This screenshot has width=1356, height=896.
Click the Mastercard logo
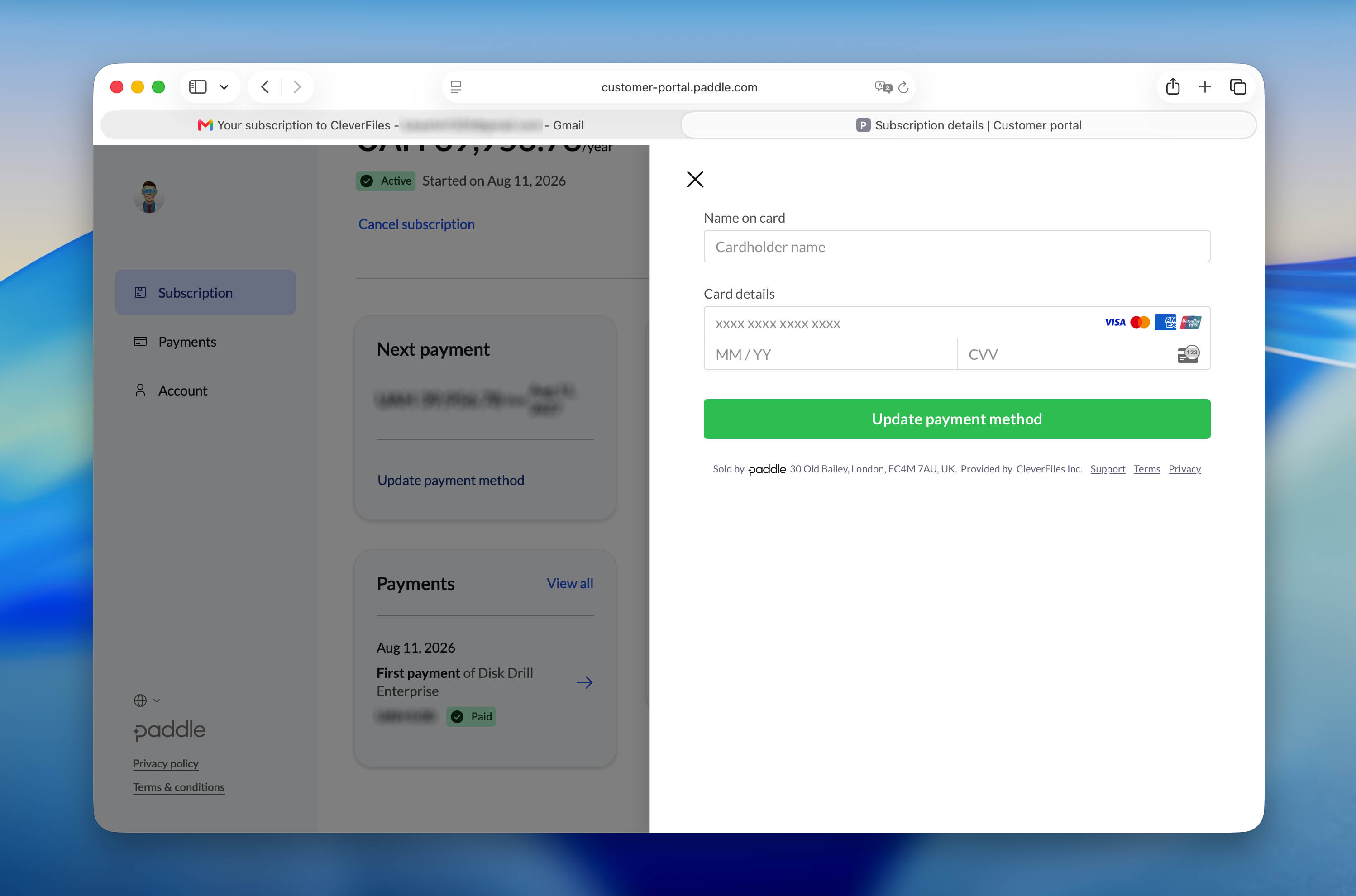coord(1140,322)
